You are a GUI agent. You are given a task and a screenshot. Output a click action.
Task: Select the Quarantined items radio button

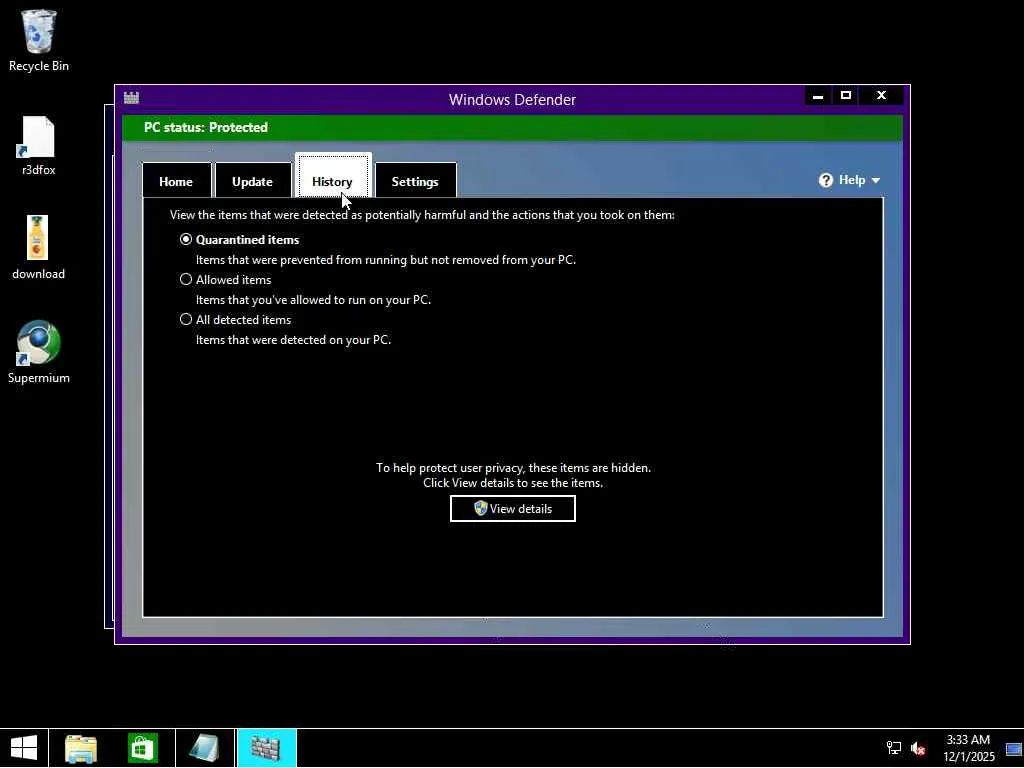pyautogui.click(x=186, y=240)
